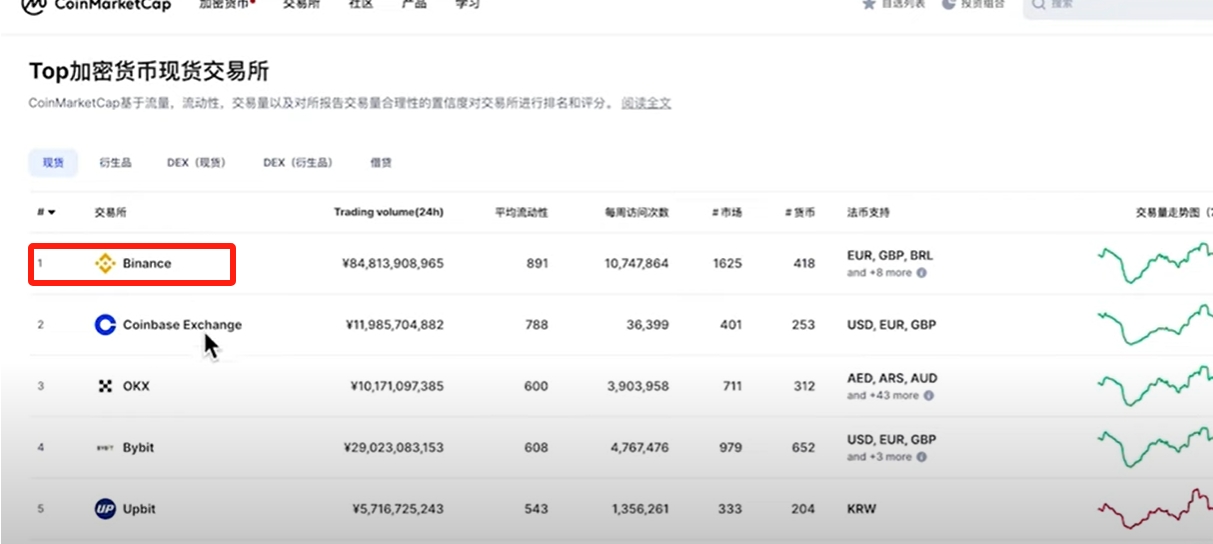Viewport: 1213px width, 544px height.
Task: Click OKX volume ¥10,171,097,385
Action: point(397,386)
